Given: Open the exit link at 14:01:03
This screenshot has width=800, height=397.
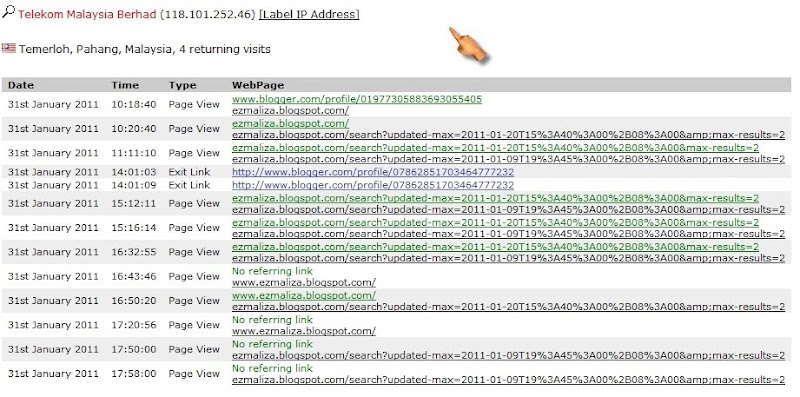Looking at the screenshot, I should 373,172.
